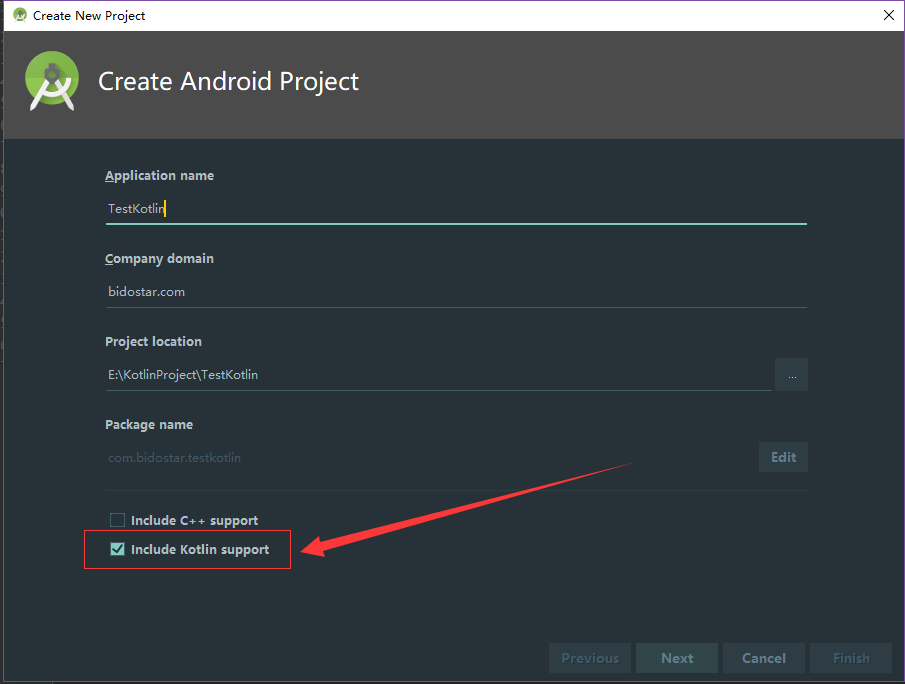
Task: Click the disabled Finish button
Action: tap(851, 658)
